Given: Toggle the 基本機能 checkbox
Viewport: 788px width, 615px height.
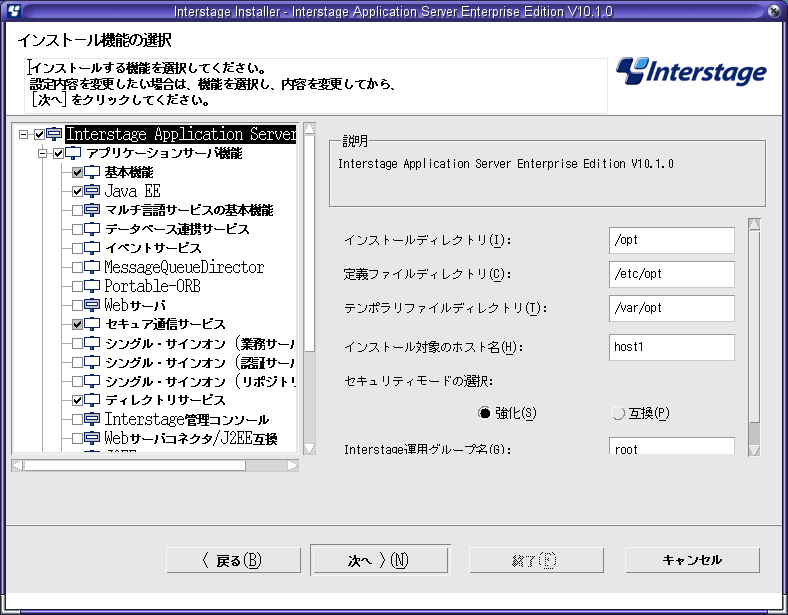Looking at the screenshot, I should (77, 172).
